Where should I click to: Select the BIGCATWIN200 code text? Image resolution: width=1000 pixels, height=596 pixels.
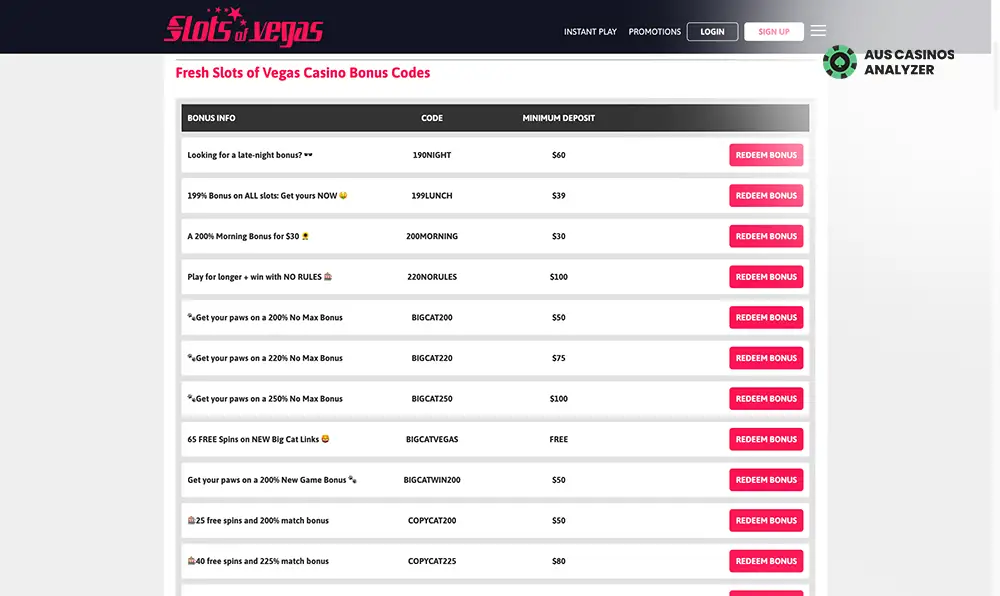(432, 480)
